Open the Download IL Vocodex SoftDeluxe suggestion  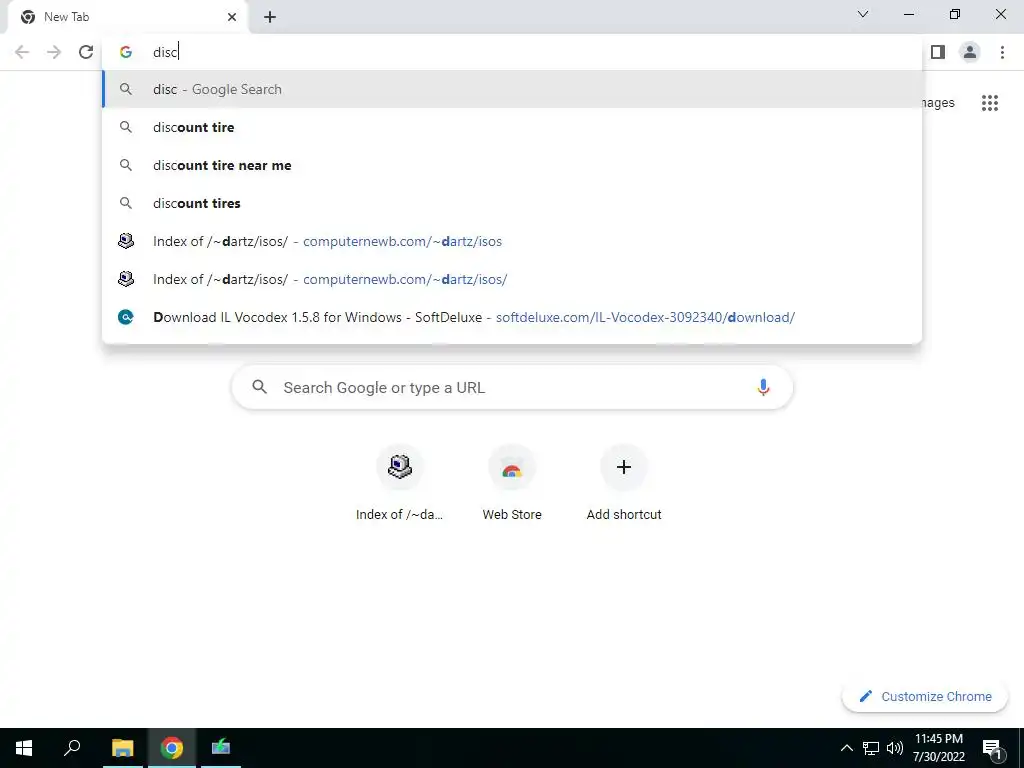pyautogui.click(x=512, y=317)
